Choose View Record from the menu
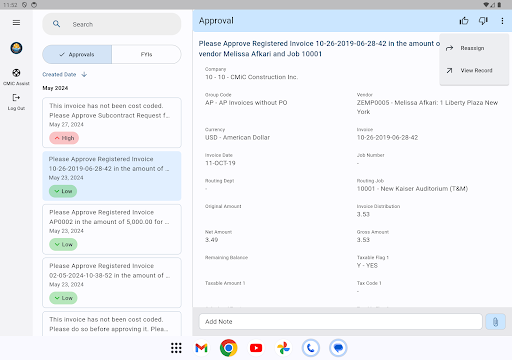512x360 pixels. click(x=474, y=71)
